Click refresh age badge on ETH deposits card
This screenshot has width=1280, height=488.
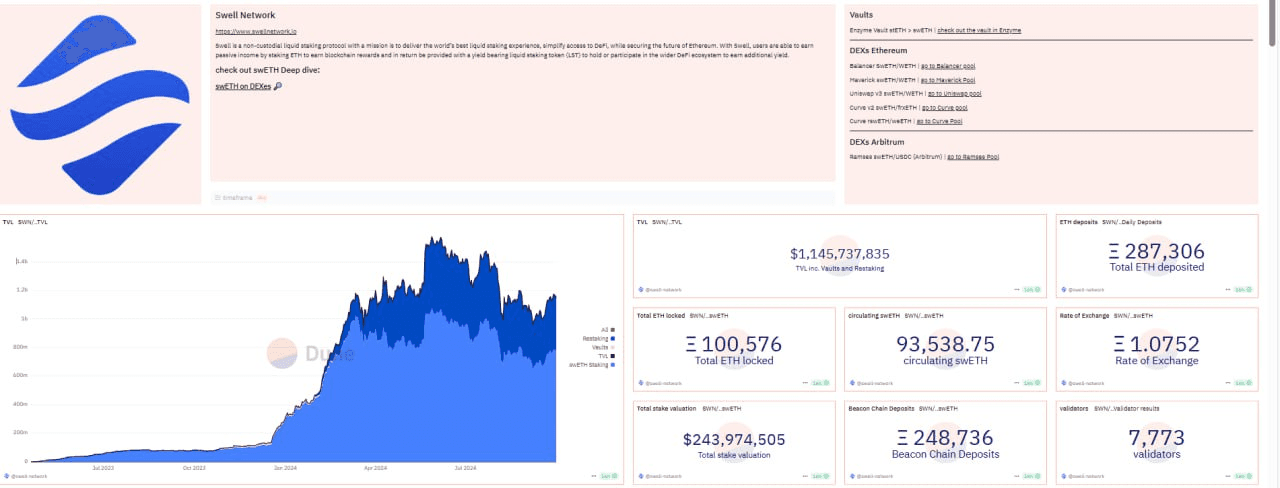pos(1245,290)
